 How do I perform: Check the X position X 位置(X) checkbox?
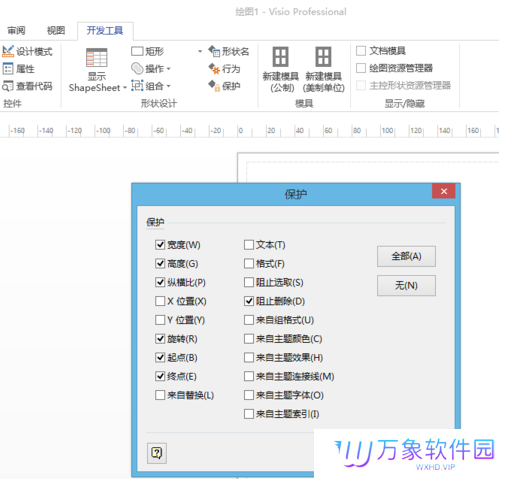[x=160, y=301]
